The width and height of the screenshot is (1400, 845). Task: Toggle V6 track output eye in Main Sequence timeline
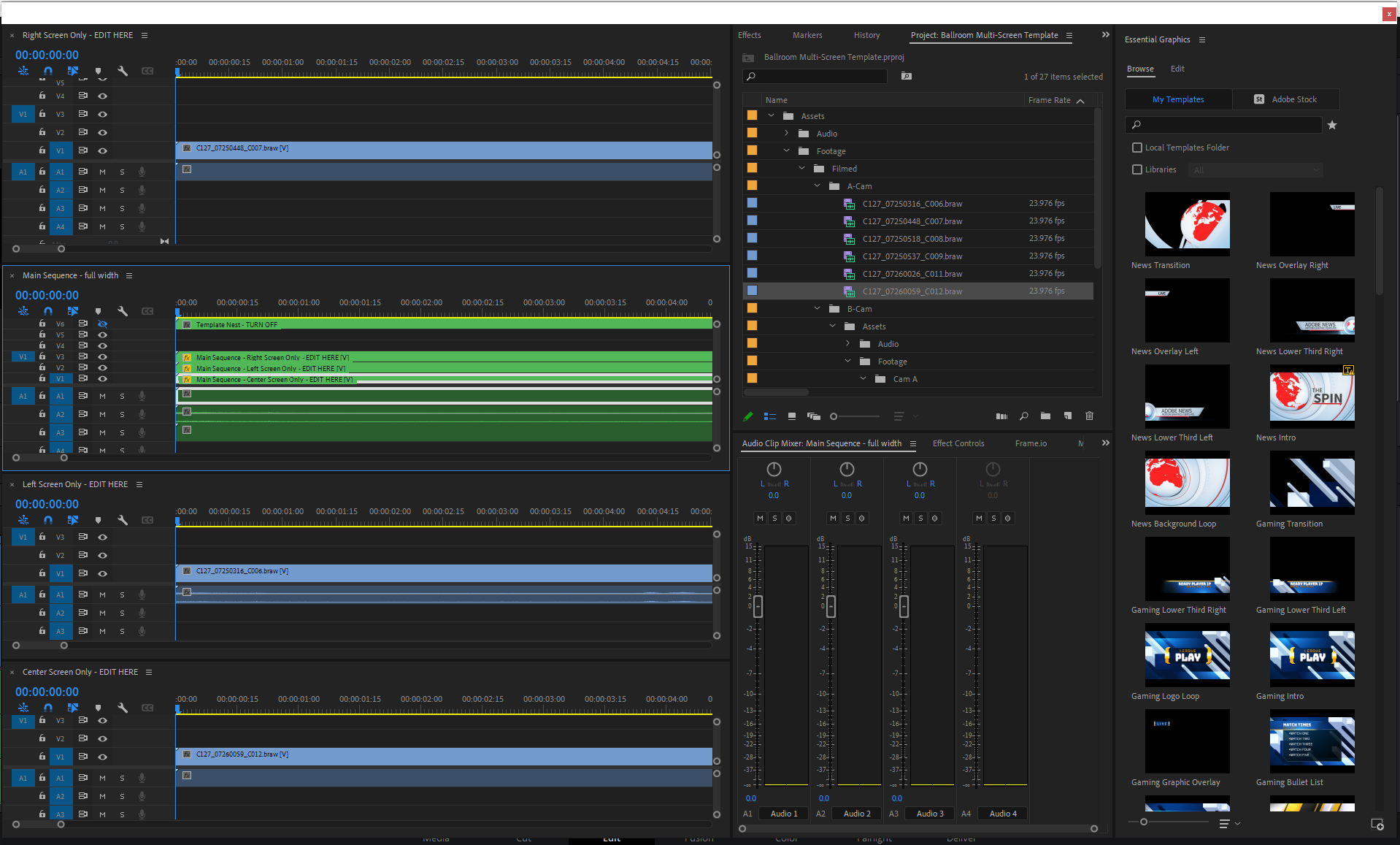pyautogui.click(x=103, y=324)
